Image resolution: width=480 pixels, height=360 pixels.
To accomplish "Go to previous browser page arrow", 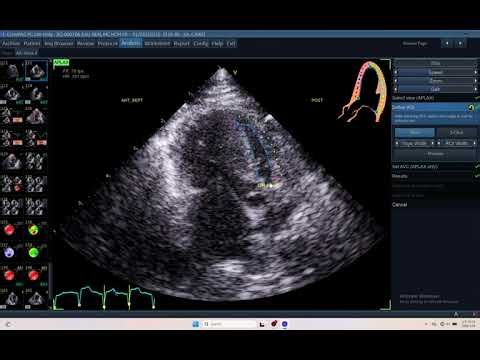I will pos(447,43).
